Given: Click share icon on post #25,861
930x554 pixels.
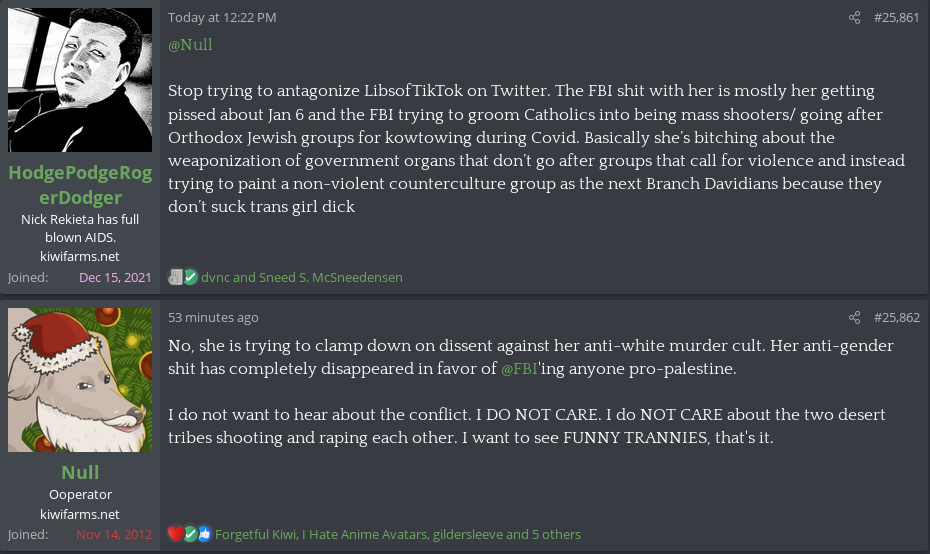Looking at the screenshot, I should coord(854,18).
